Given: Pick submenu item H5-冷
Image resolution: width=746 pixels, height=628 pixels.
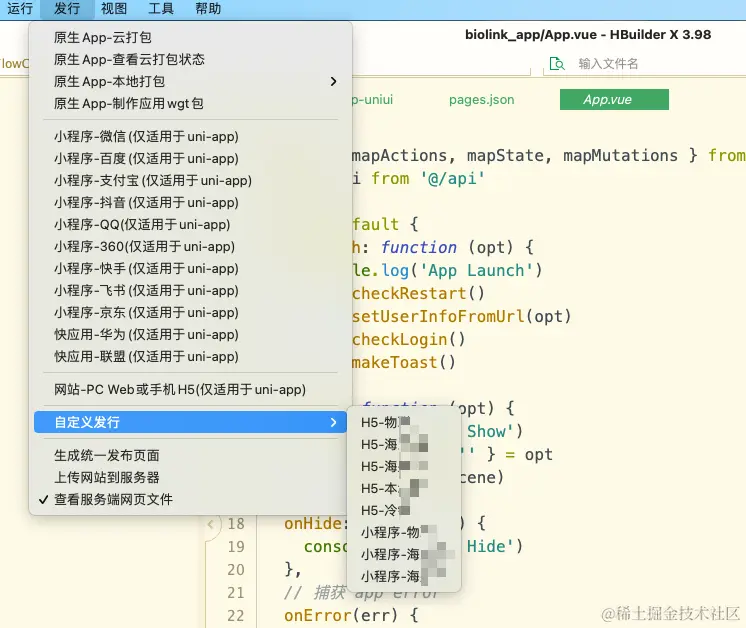Looking at the screenshot, I should click(404, 510).
